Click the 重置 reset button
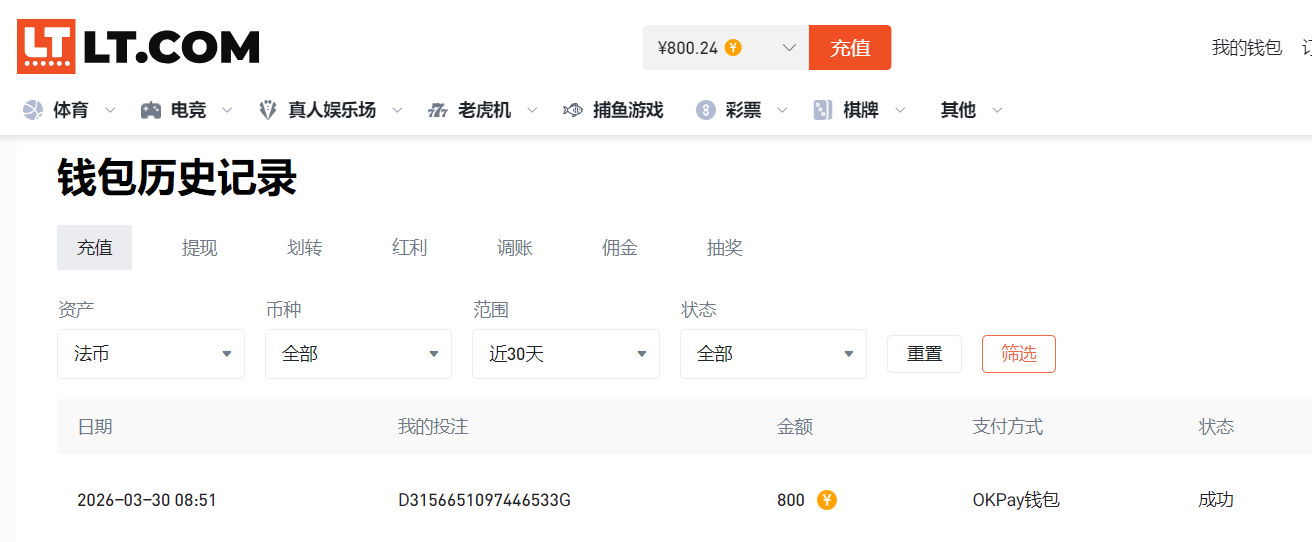The height and width of the screenshot is (542, 1312). [924, 354]
